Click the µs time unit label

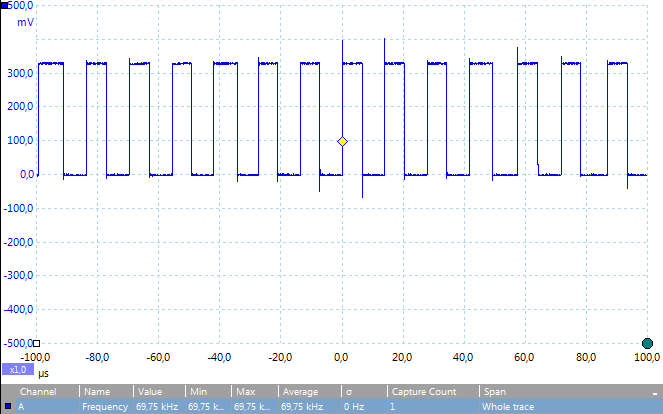(x=43, y=374)
